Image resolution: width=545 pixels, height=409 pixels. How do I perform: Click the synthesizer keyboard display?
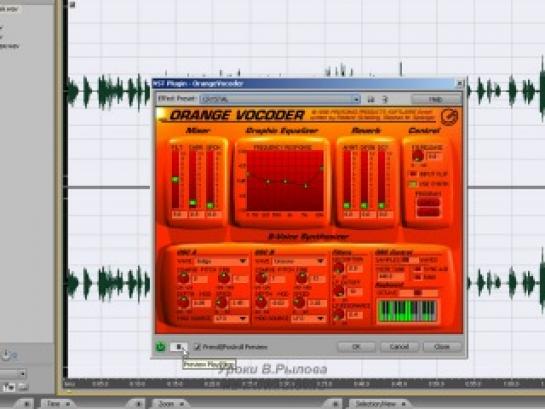[407, 311]
